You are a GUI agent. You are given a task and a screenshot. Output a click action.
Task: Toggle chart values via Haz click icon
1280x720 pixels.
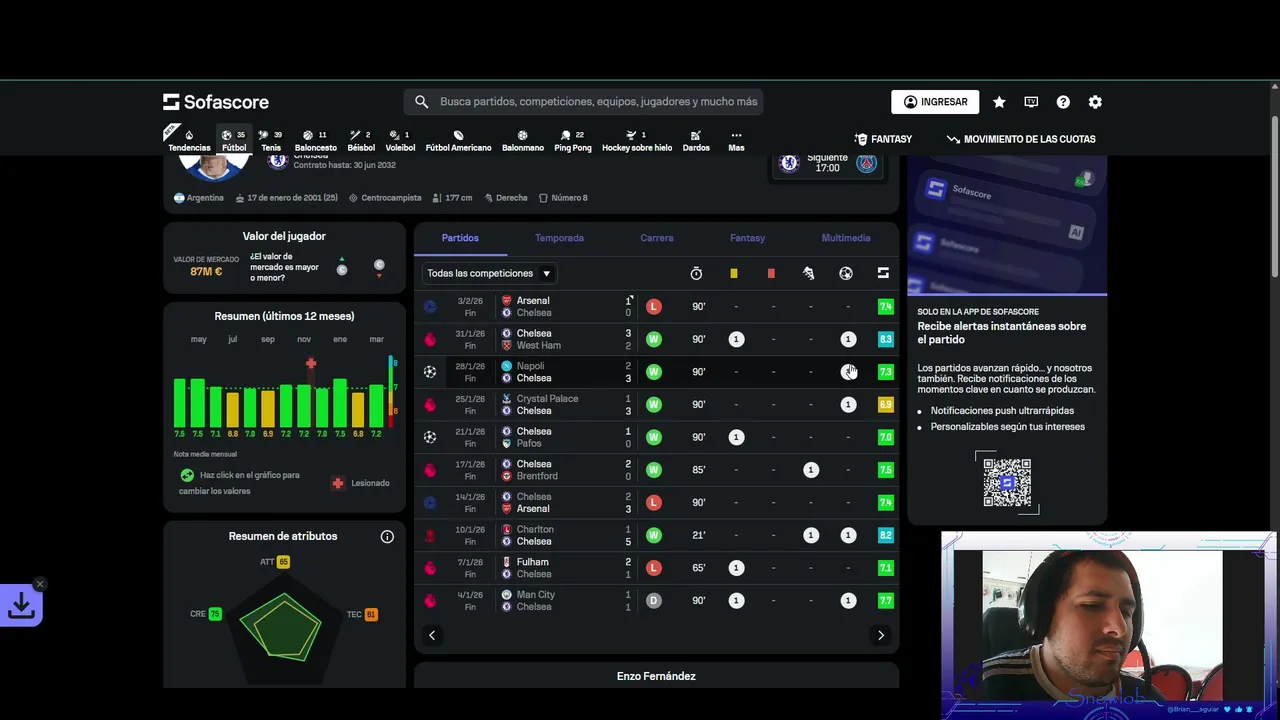coord(187,476)
